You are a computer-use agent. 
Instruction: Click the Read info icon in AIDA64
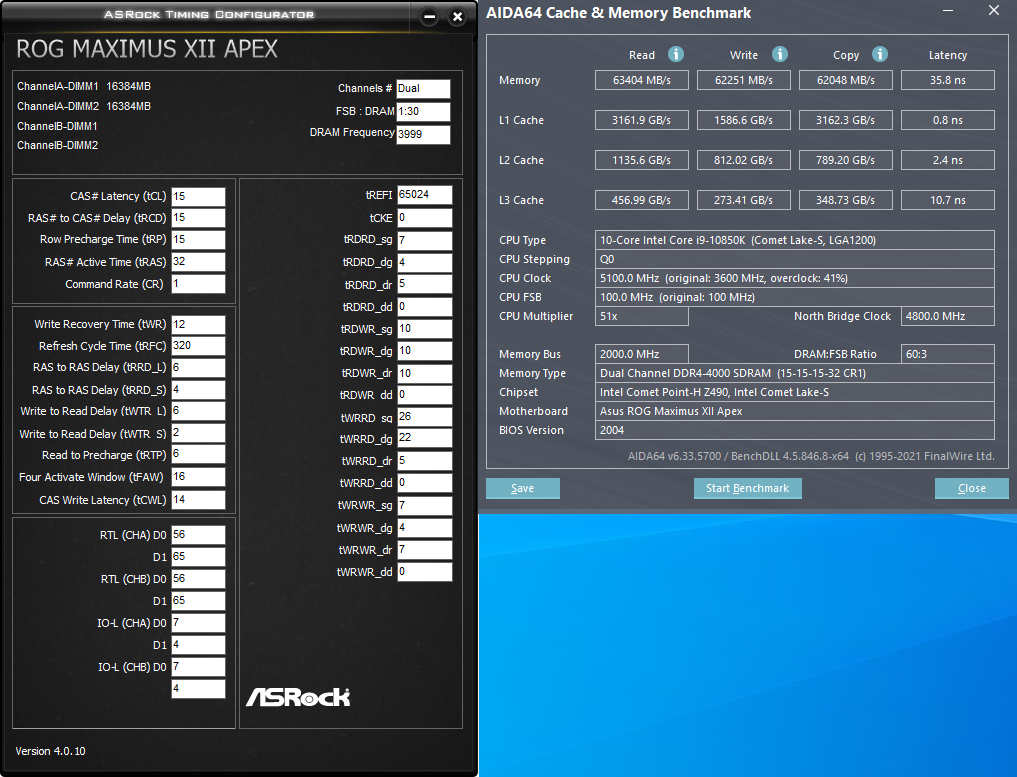676,54
